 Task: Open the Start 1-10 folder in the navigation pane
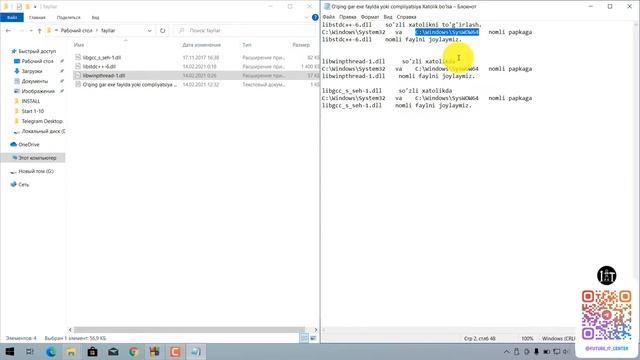click(x=33, y=111)
